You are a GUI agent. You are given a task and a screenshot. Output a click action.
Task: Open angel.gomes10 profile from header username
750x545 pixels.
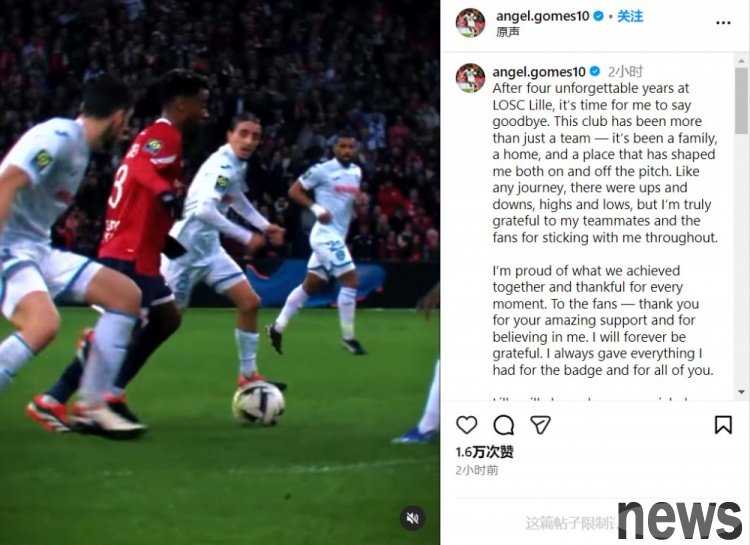[x=542, y=16]
